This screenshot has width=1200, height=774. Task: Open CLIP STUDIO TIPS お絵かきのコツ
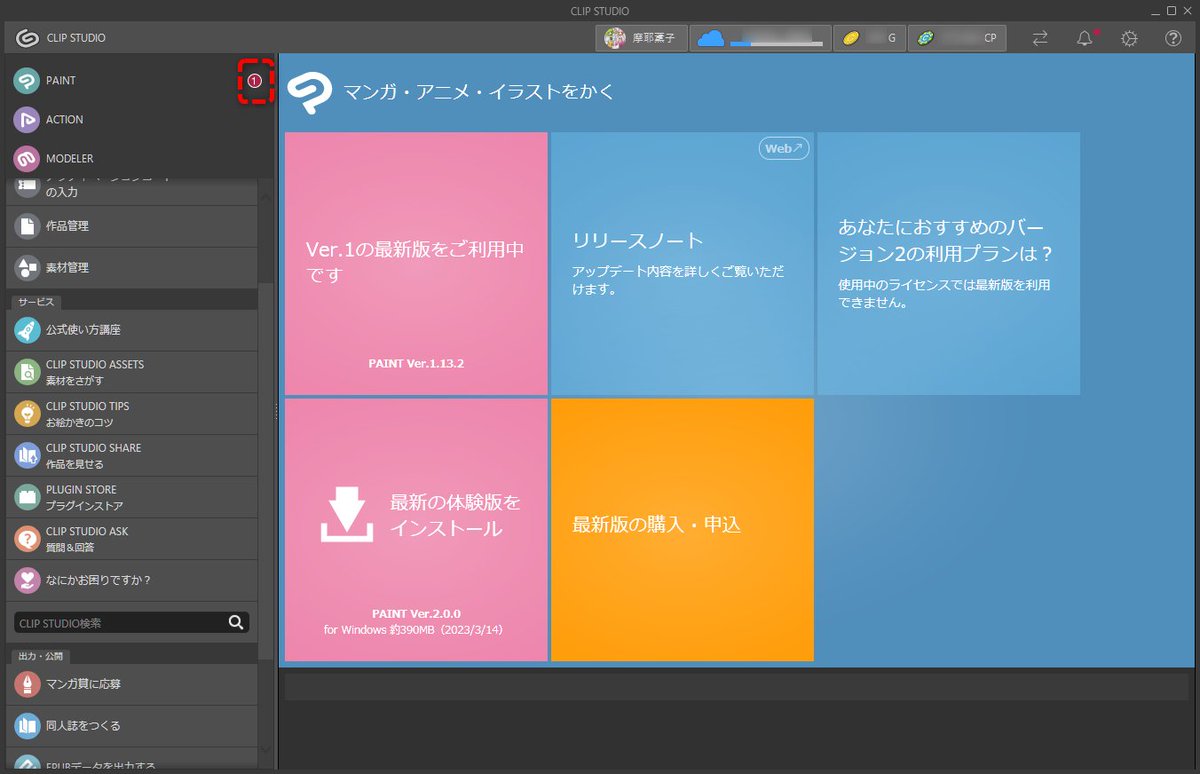(x=132, y=414)
